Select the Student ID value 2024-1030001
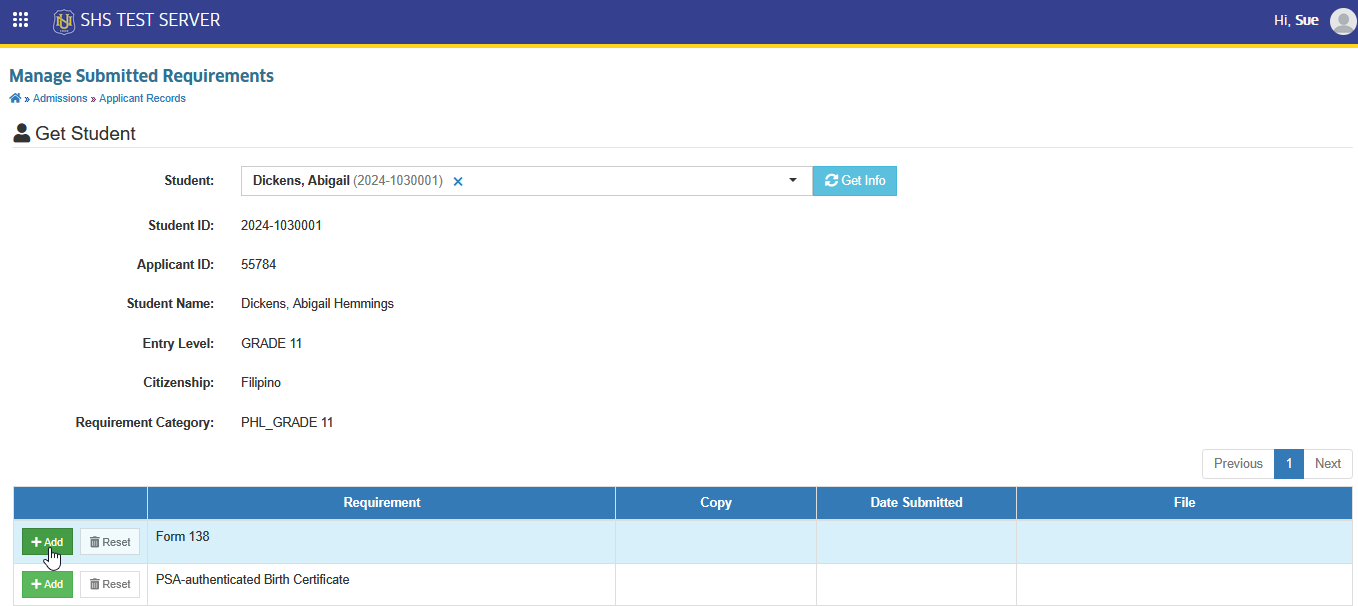Viewport: 1358px width, 606px height. (281, 226)
